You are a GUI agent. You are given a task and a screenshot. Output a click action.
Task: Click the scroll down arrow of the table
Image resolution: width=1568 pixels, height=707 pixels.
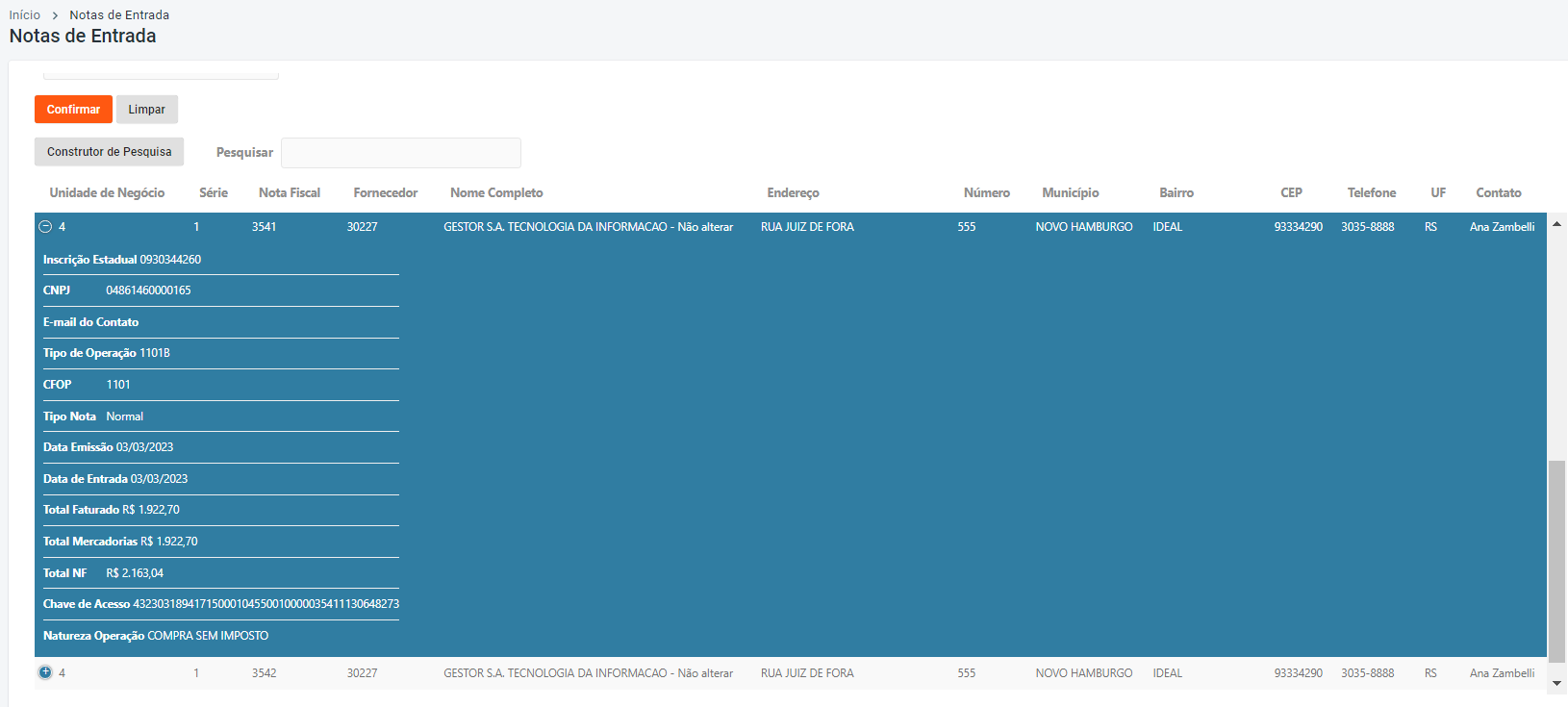(x=1556, y=683)
